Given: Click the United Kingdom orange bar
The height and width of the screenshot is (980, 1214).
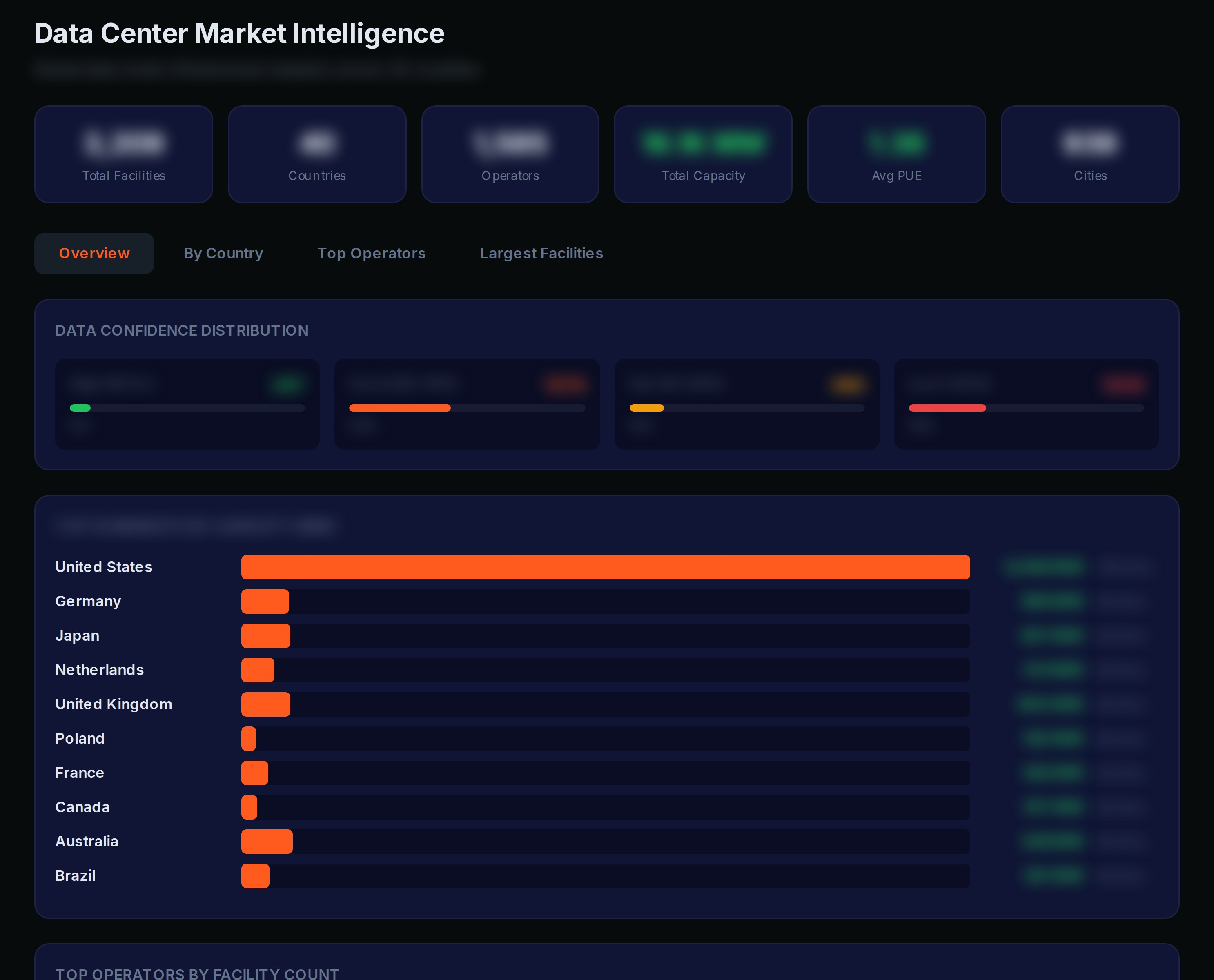Looking at the screenshot, I should (266, 704).
